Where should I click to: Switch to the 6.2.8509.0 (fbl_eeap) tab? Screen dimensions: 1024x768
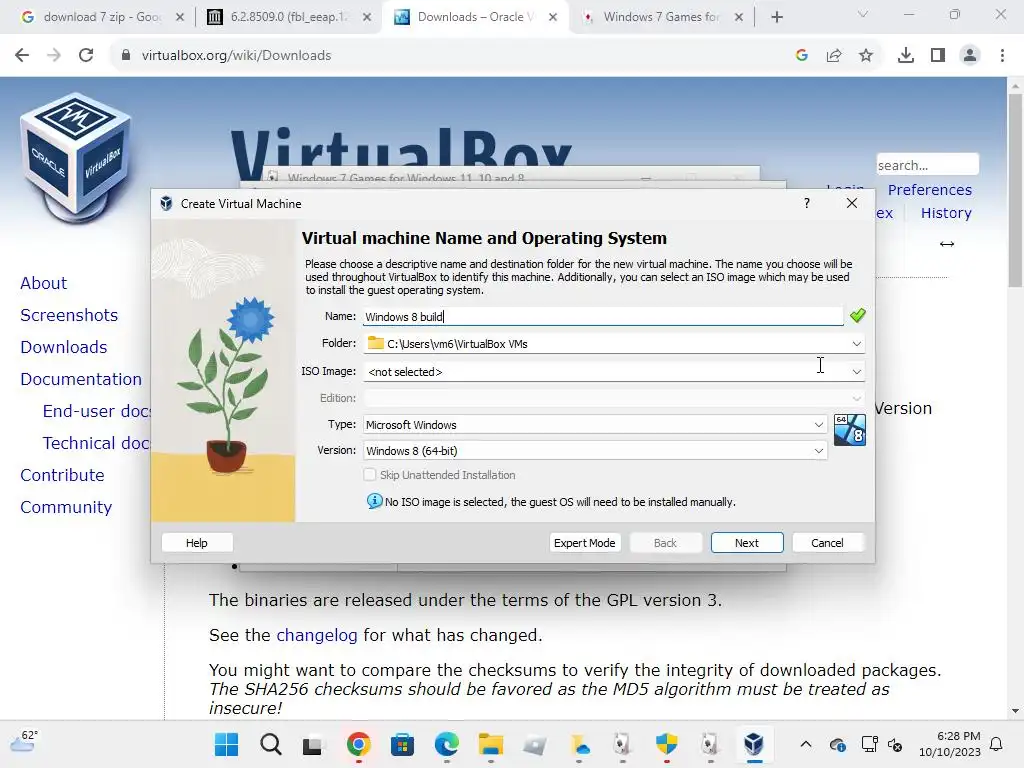click(288, 17)
